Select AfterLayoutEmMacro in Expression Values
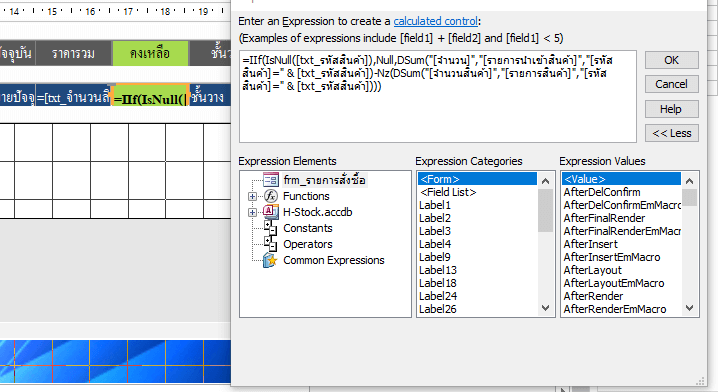 pyautogui.click(x=621, y=283)
